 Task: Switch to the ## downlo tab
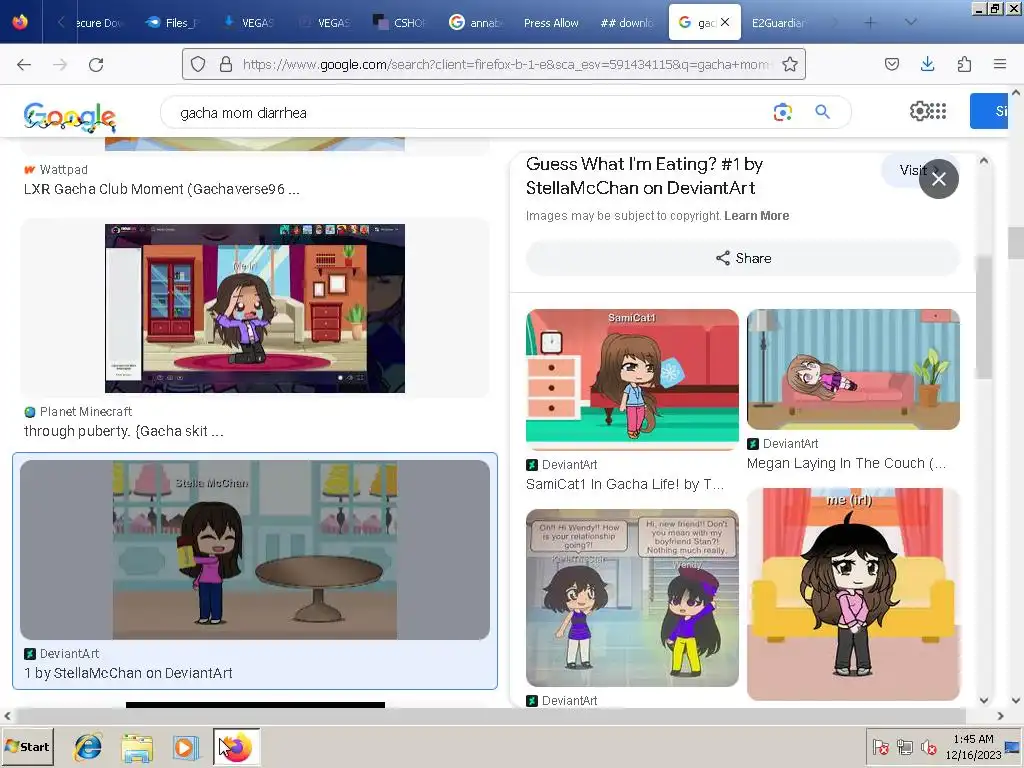(627, 22)
